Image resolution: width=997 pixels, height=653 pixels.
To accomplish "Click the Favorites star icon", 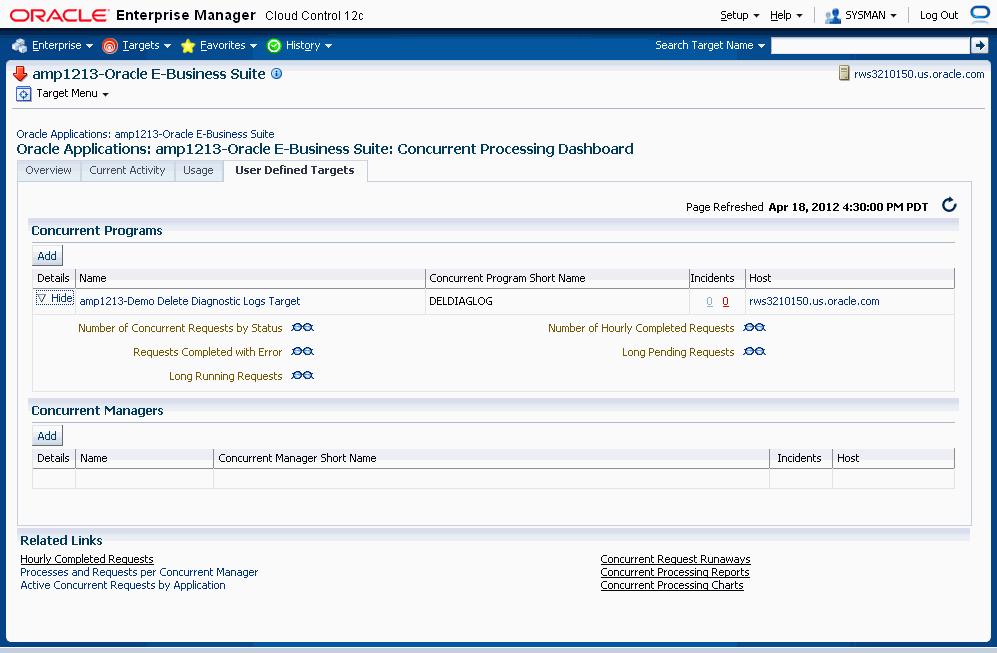I will click(188, 46).
